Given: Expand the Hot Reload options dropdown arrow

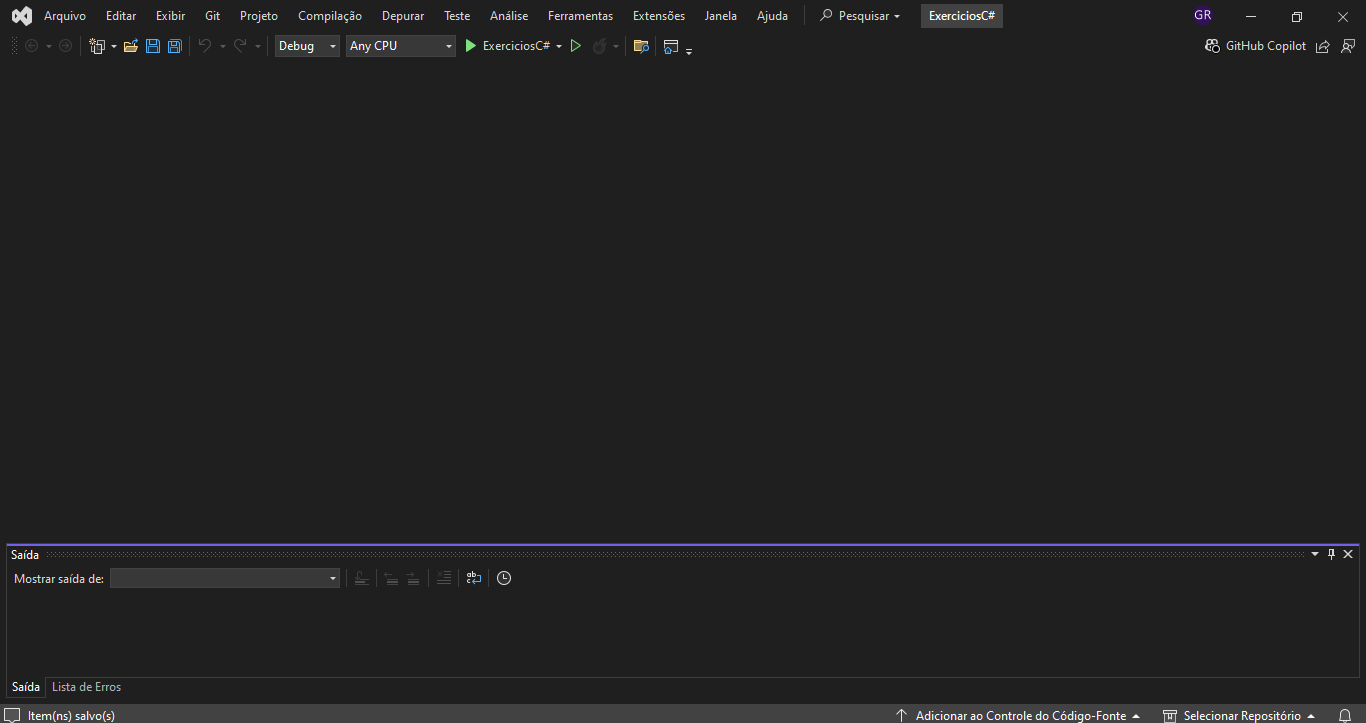Looking at the screenshot, I should click(616, 46).
